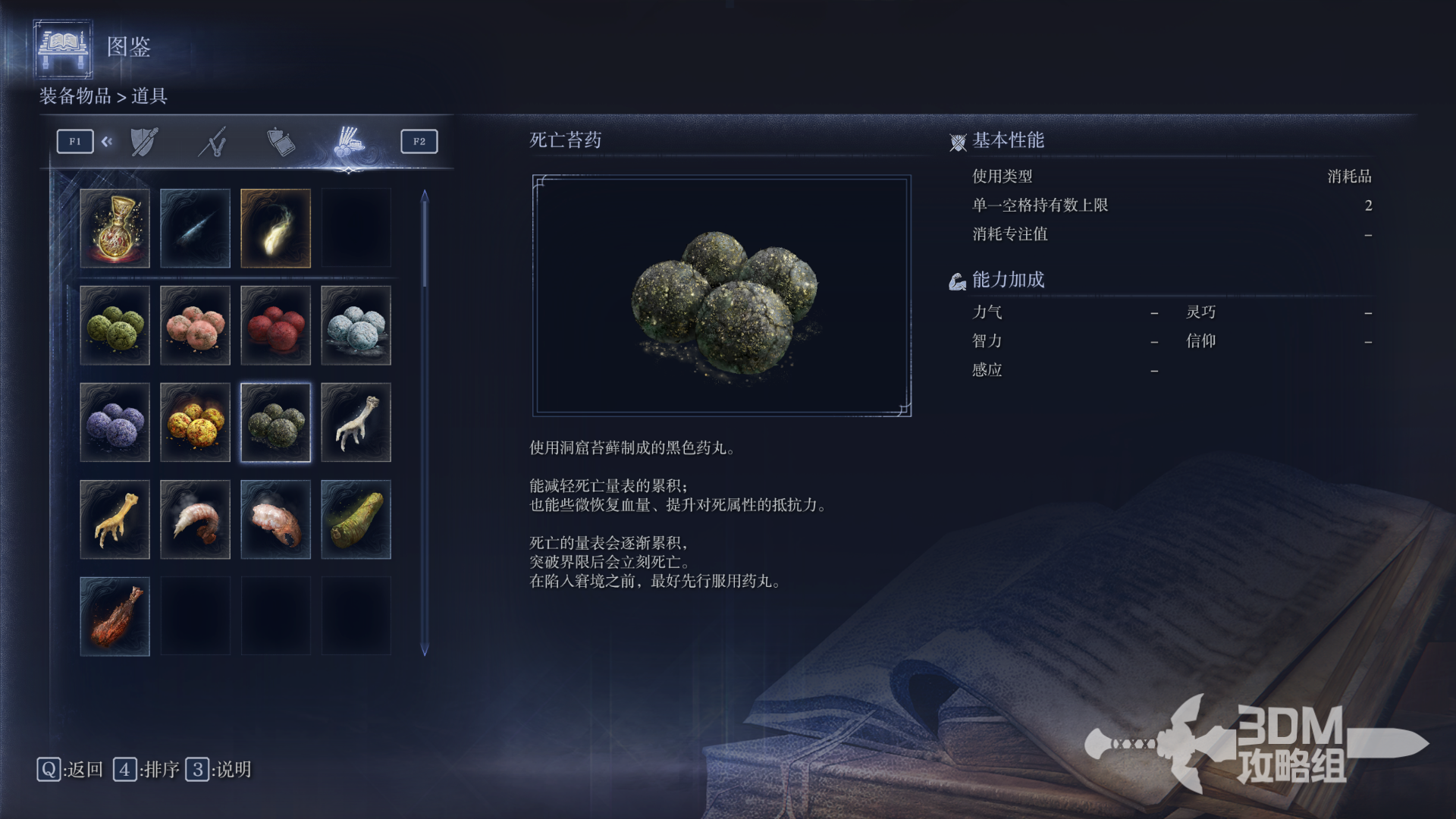The width and height of the screenshot is (1456, 819).
Task: Select the purple moss pellets item
Action: (x=115, y=422)
